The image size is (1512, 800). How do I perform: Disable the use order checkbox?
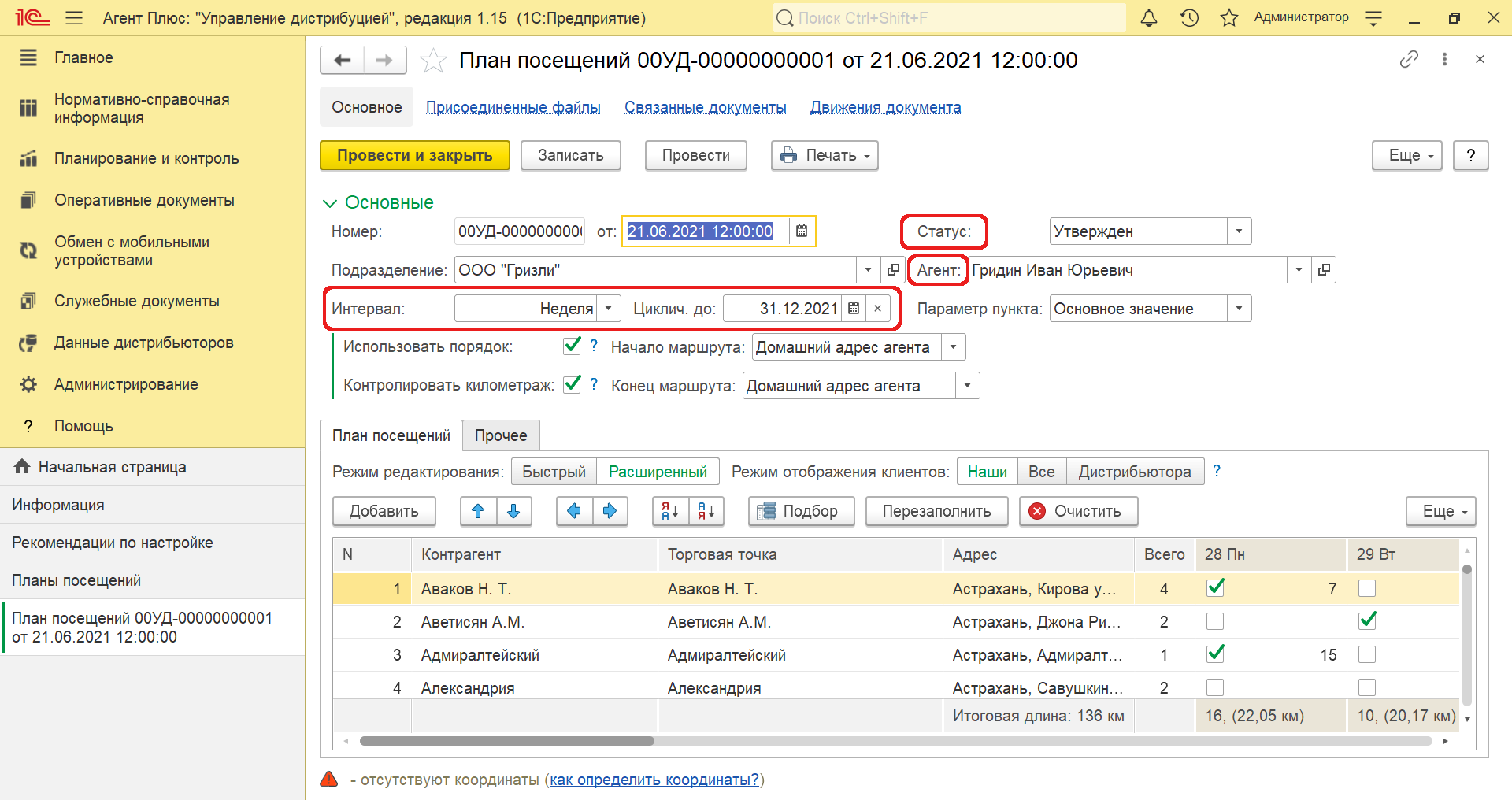[573, 346]
